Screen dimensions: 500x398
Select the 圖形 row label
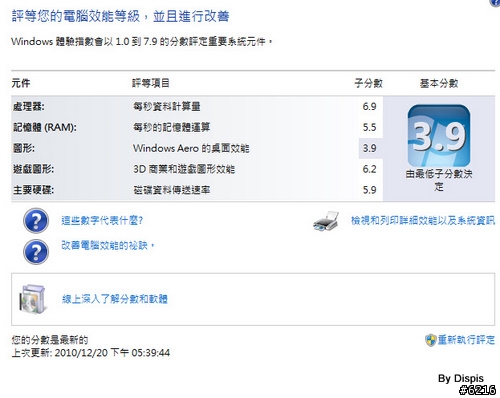coord(24,148)
